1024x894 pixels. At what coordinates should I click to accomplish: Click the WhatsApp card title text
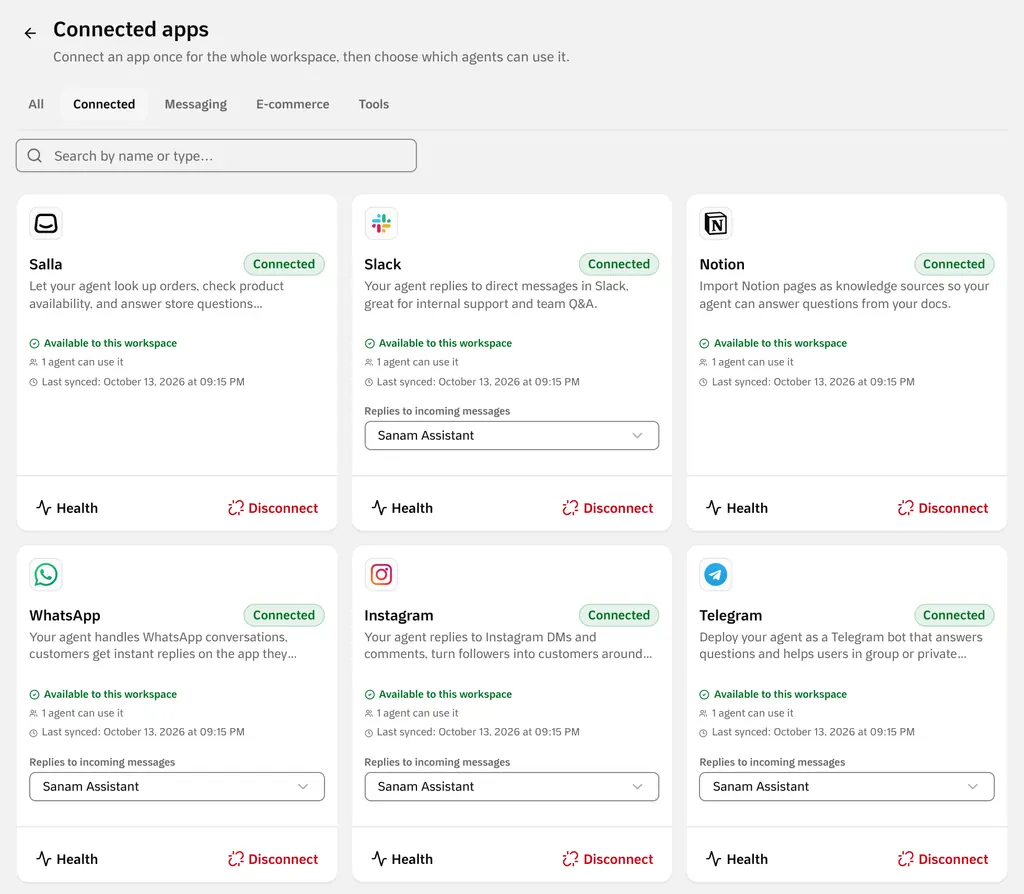coord(65,615)
